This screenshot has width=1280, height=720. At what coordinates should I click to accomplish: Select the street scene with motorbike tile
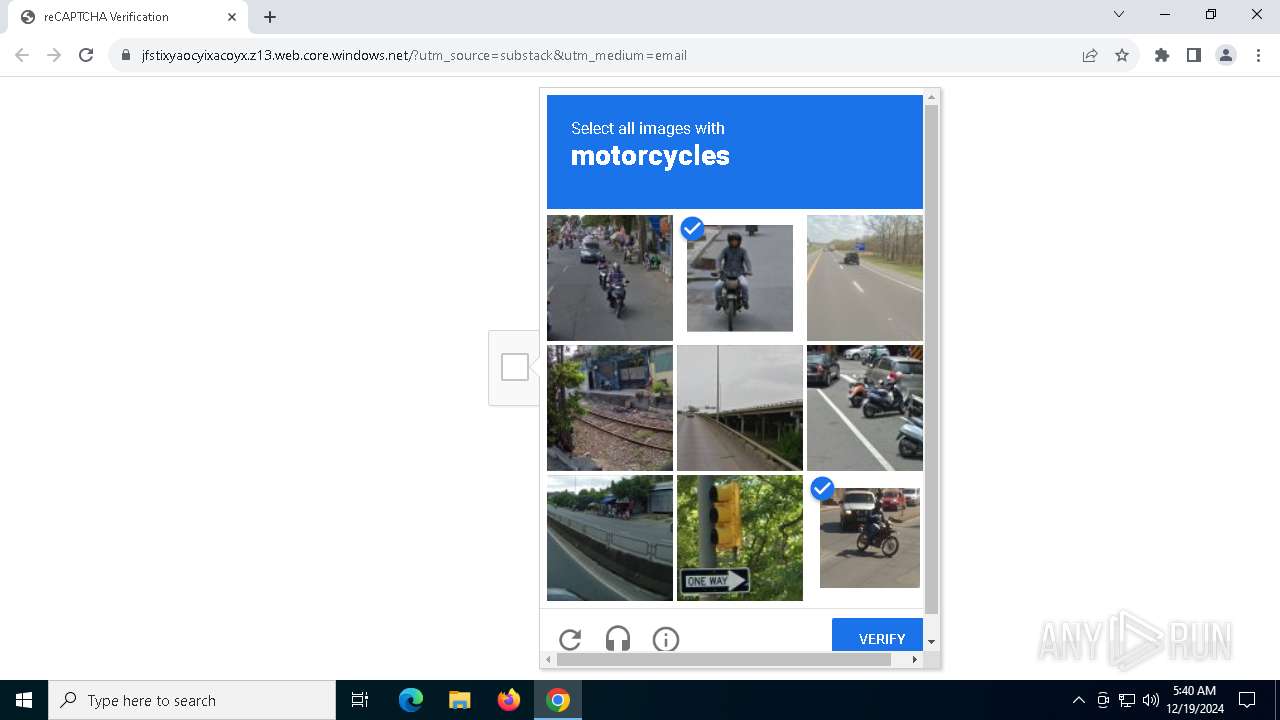(610, 278)
